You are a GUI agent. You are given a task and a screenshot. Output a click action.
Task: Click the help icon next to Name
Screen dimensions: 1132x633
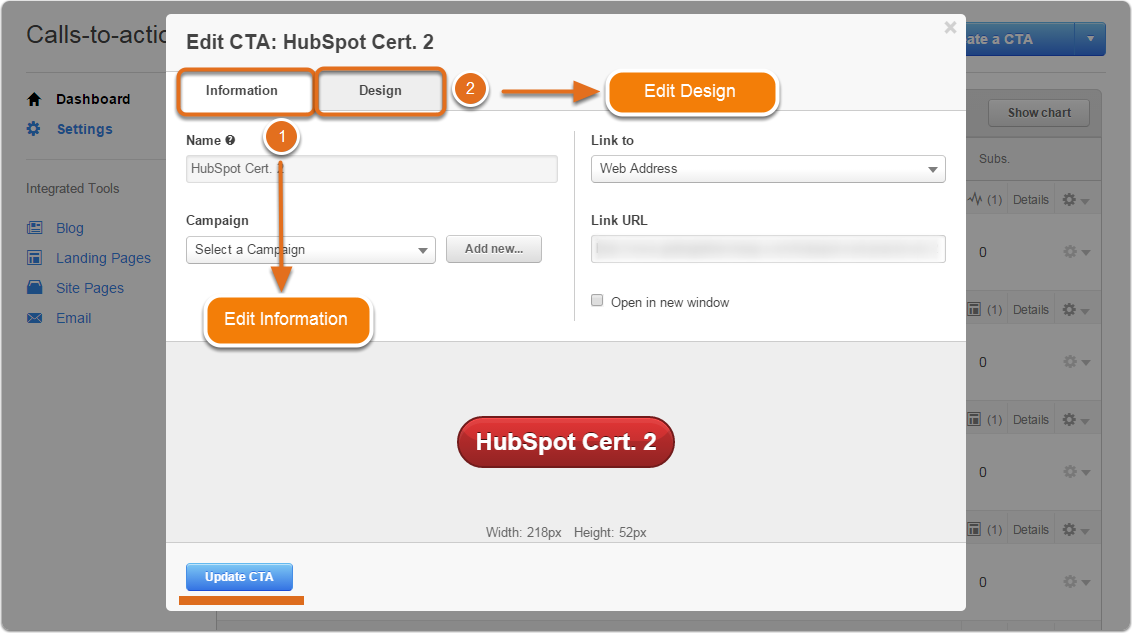(x=230, y=140)
